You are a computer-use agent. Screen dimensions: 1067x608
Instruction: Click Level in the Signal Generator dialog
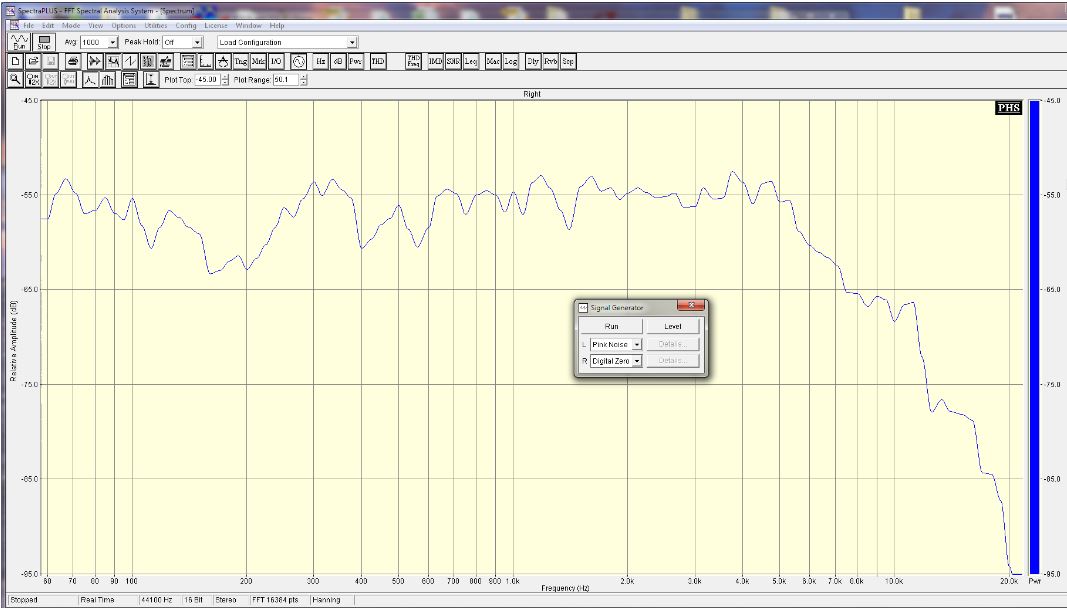point(672,326)
